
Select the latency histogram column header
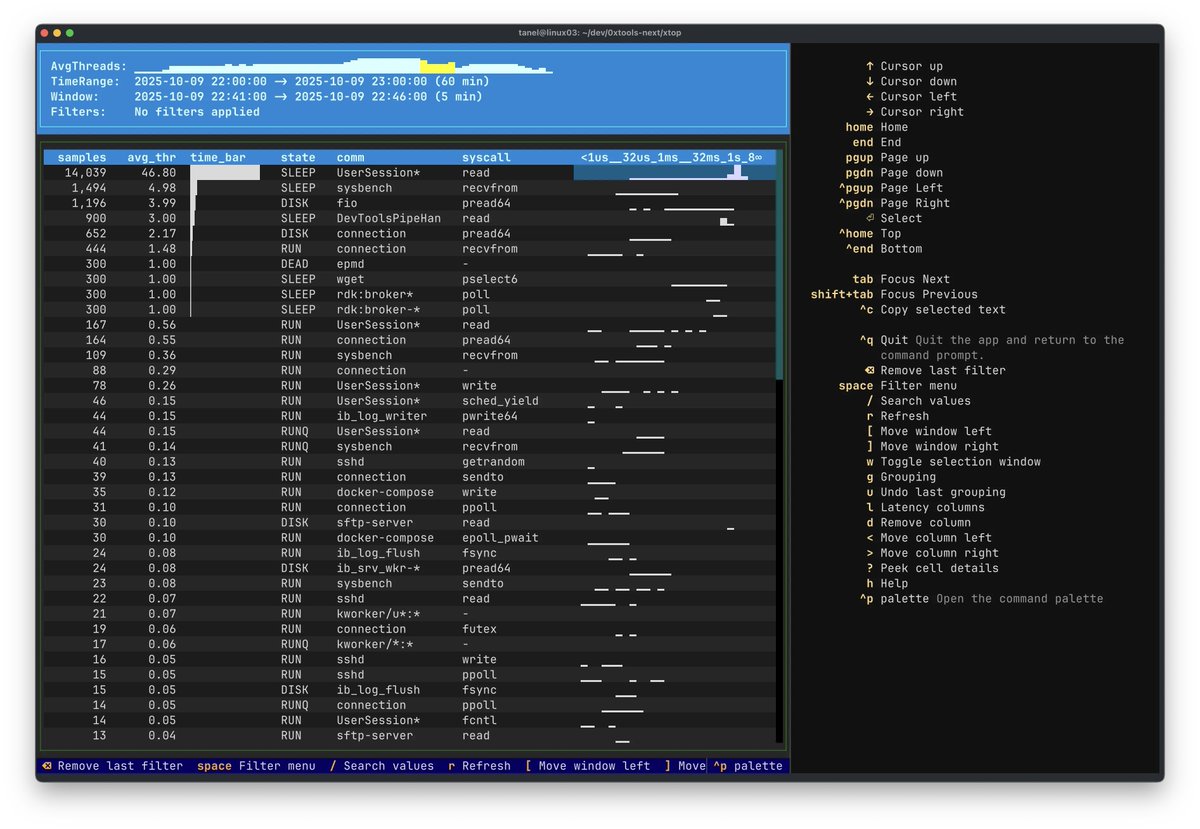coord(671,157)
